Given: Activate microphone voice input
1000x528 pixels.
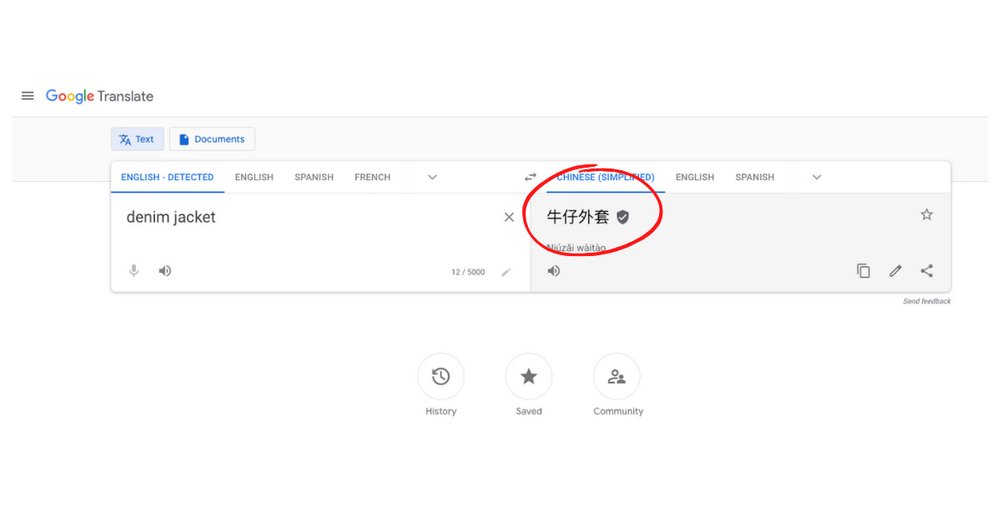Looking at the screenshot, I should pyautogui.click(x=134, y=271).
